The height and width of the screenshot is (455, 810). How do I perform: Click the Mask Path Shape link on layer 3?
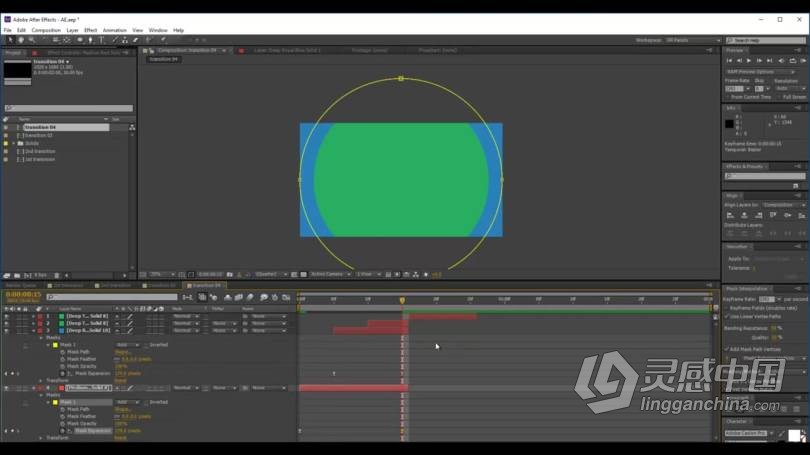[x=122, y=352]
